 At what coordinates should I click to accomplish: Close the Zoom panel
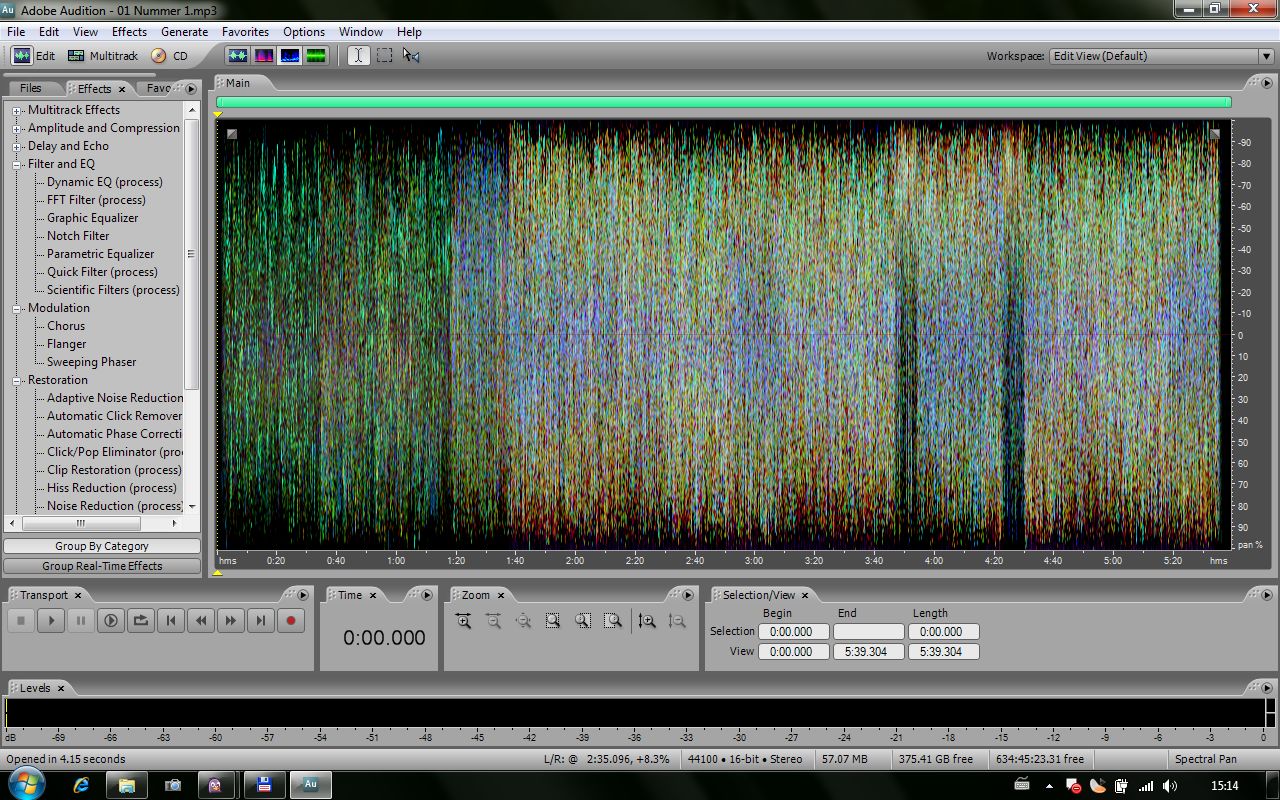[501, 595]
